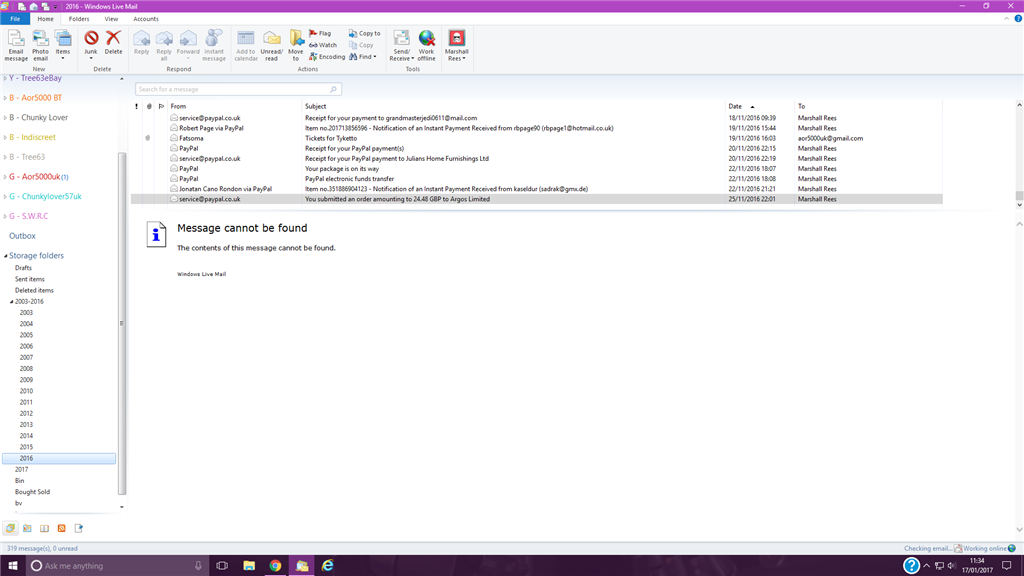
Task: Switch to Calendar view shortcut icon
Action: point(27,528)
